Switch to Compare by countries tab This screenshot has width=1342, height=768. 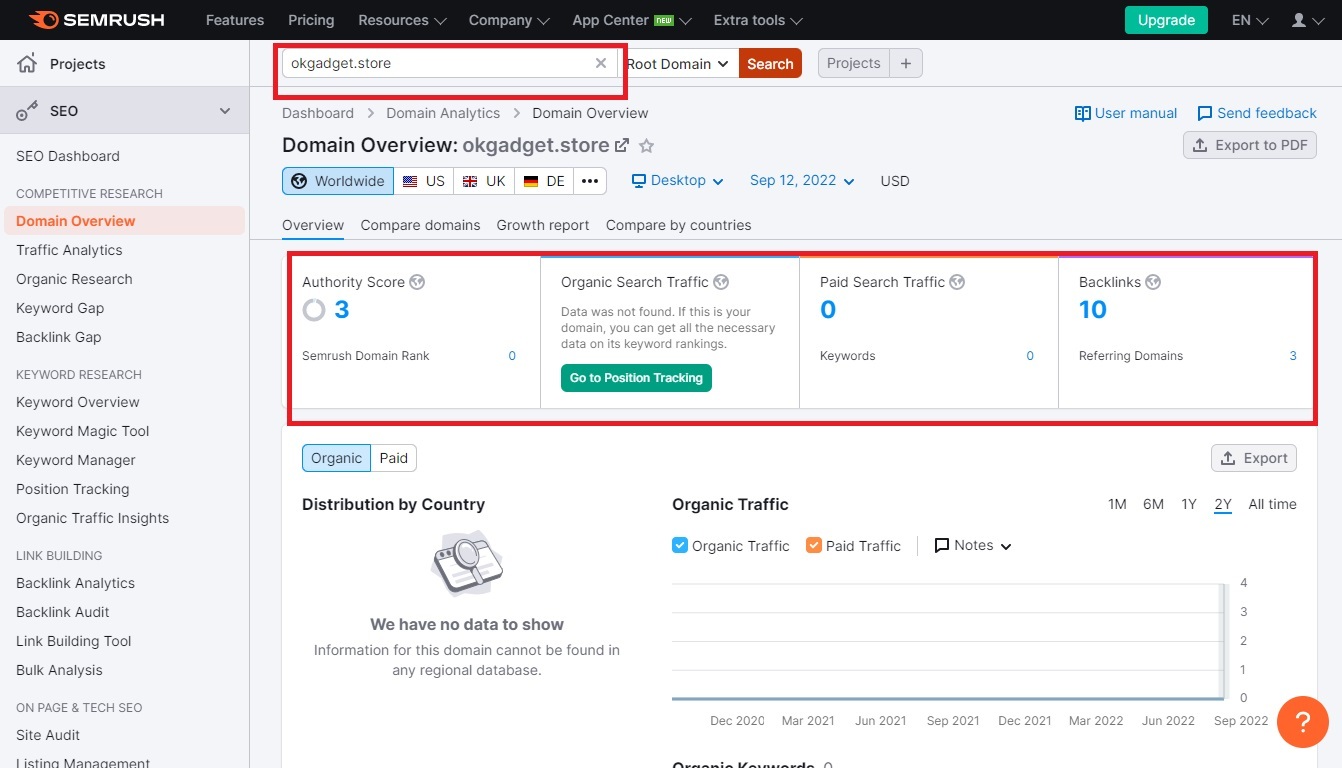tap(678, 225)
